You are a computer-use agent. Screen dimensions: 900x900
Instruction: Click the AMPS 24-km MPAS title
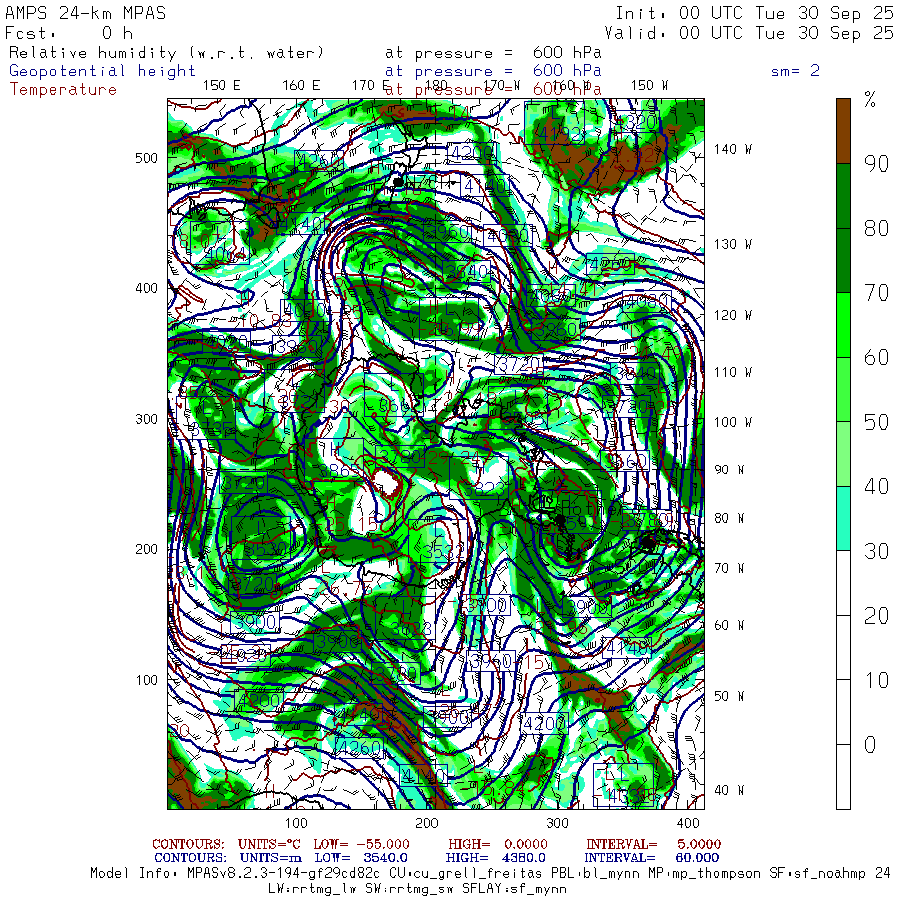point(86,13)
